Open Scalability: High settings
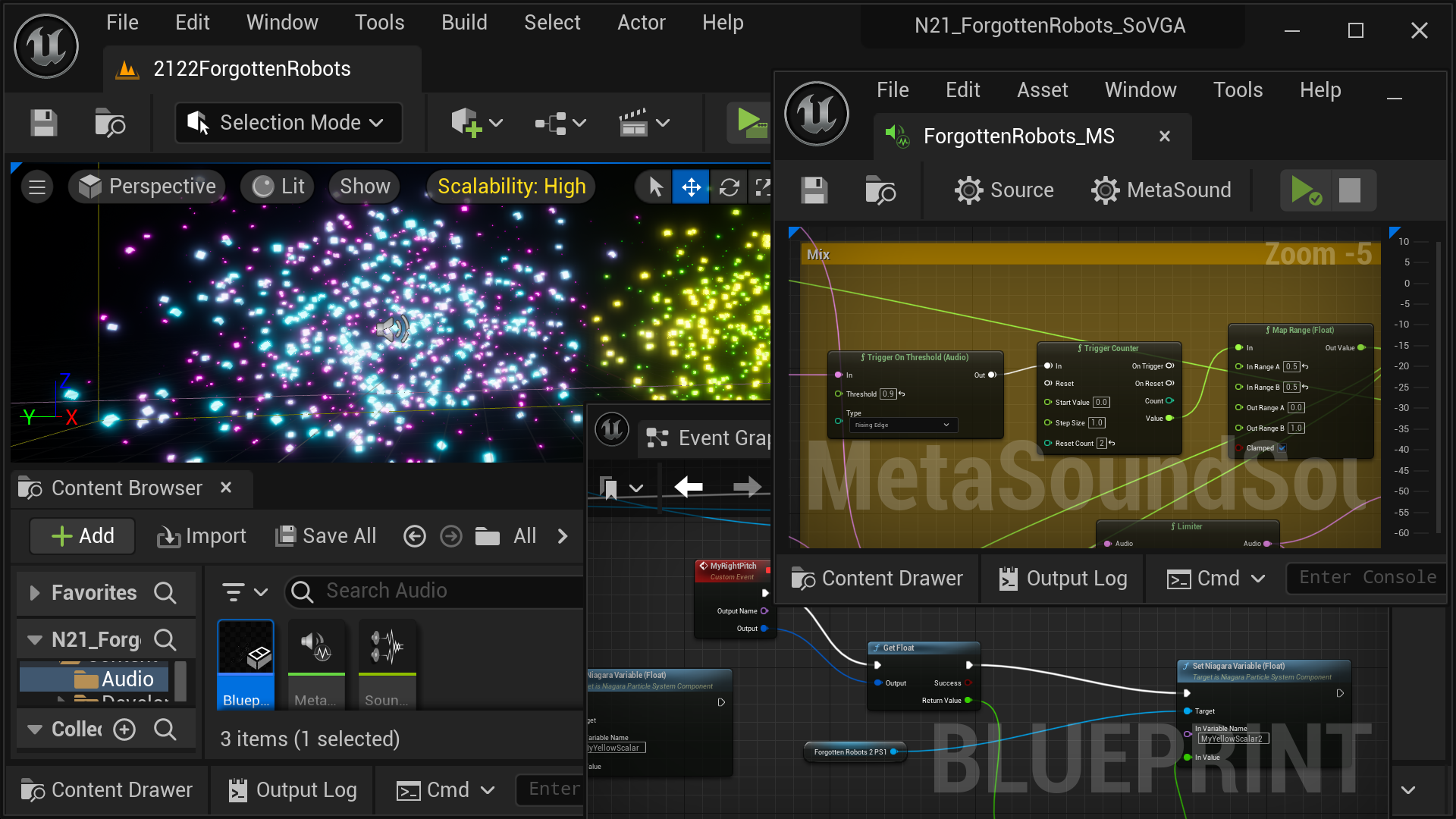This screenshot has height=819, width=1456. [x=512, y=187]
